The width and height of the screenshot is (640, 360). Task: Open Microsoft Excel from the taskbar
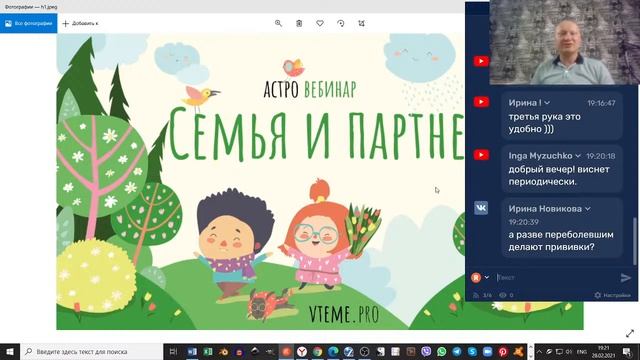207,351
